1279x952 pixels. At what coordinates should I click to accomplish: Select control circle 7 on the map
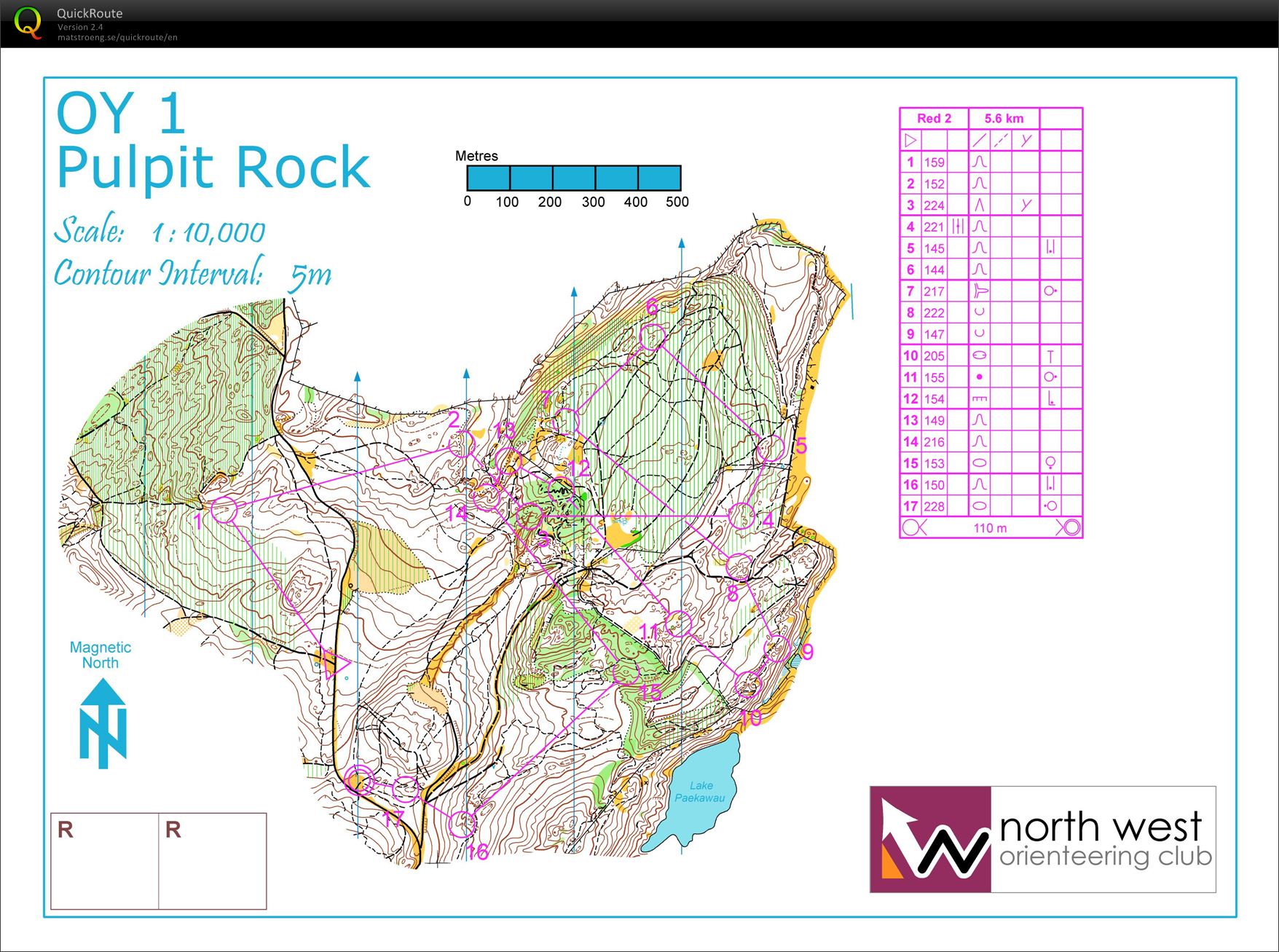pyautogui.click(x=564, y=421)
